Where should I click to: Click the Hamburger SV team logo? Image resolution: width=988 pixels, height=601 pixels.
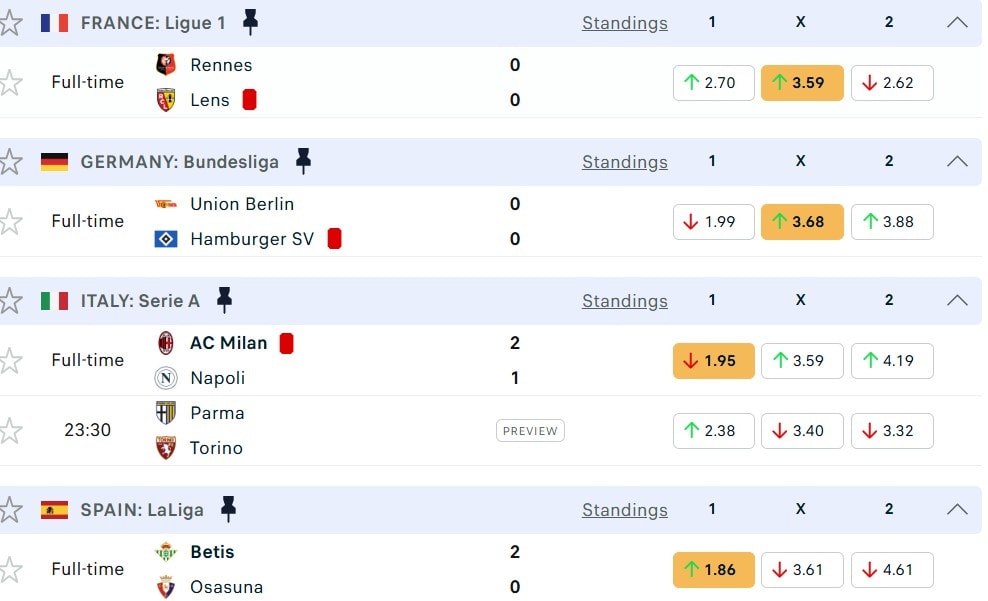click(166, 239)
